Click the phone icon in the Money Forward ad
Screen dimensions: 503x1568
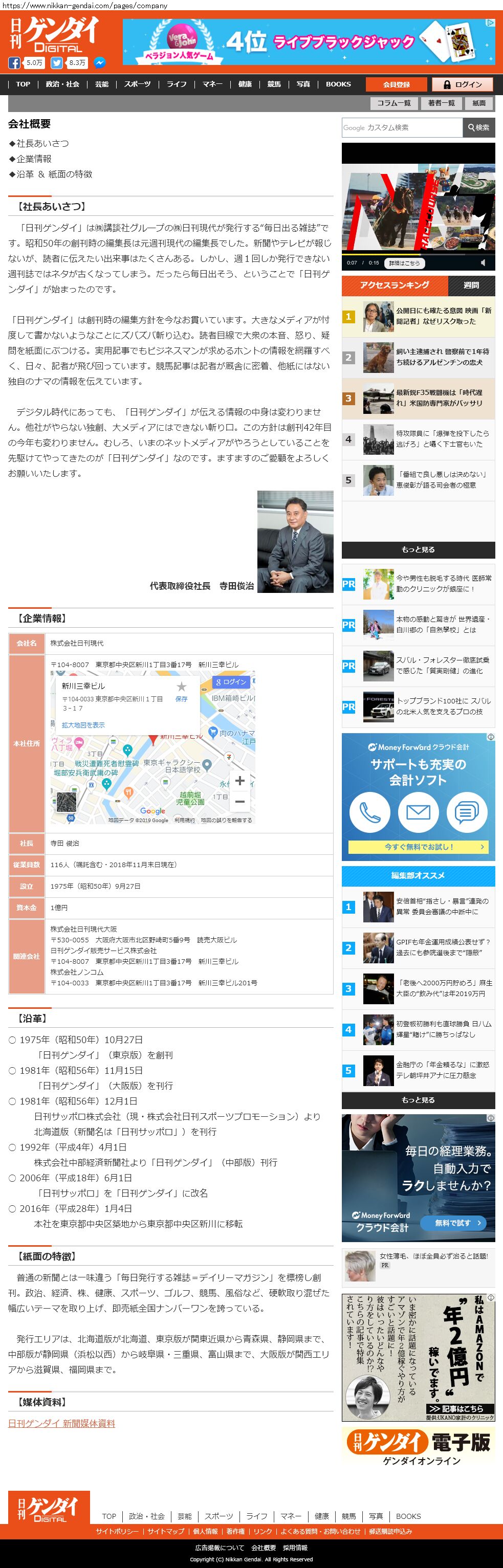(369, 812)
